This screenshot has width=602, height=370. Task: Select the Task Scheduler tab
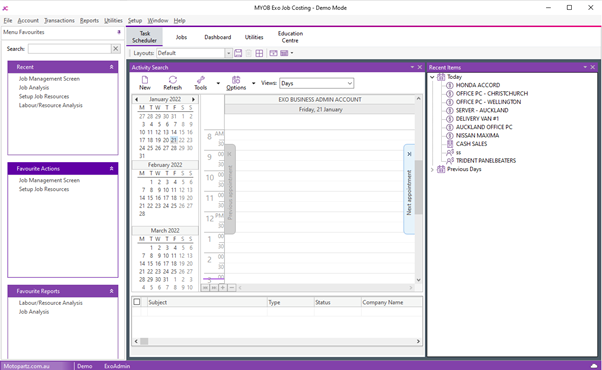(x=144, y=37)
